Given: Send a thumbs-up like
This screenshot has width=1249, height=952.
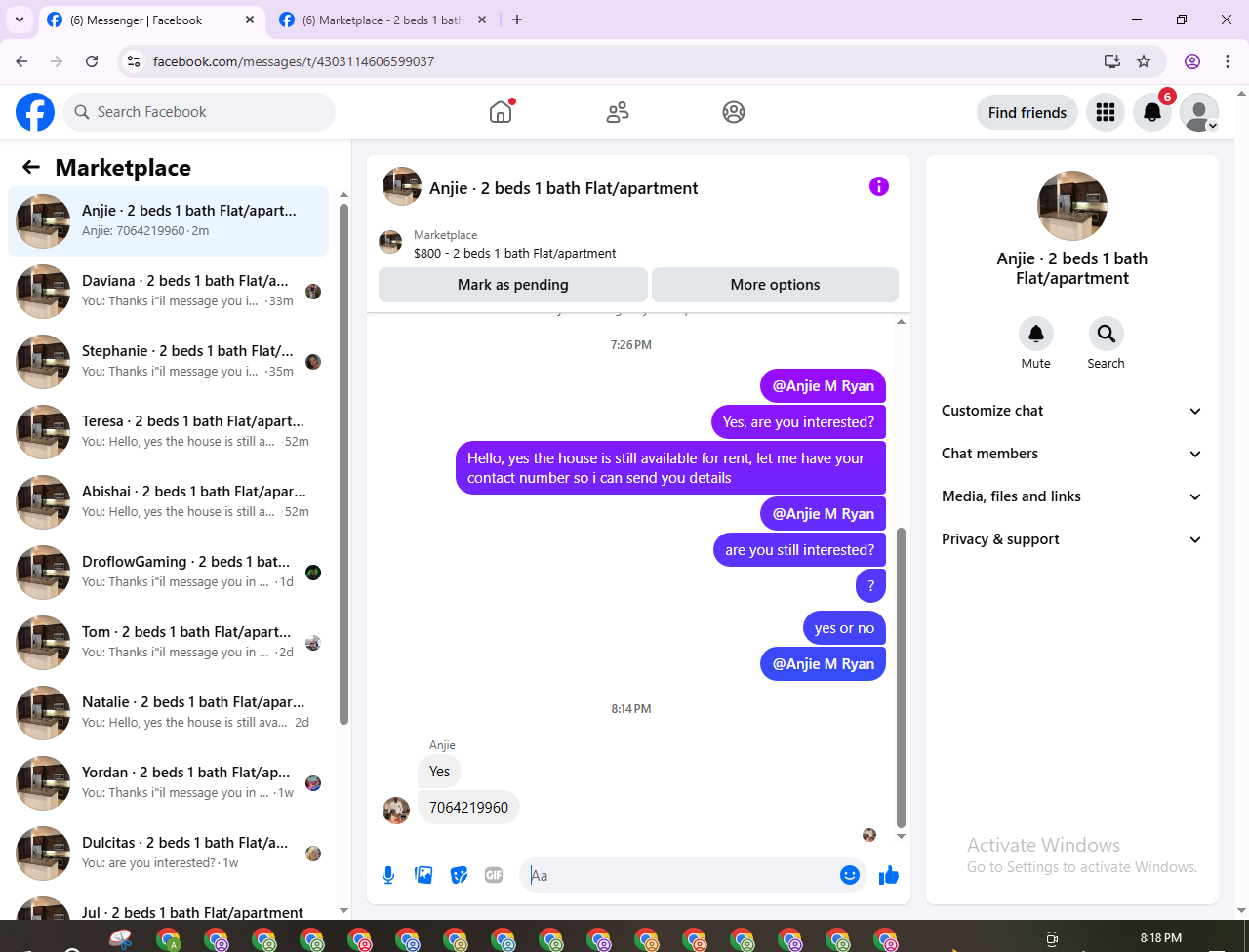Looking at the screenshot, I should pos(888,875).
